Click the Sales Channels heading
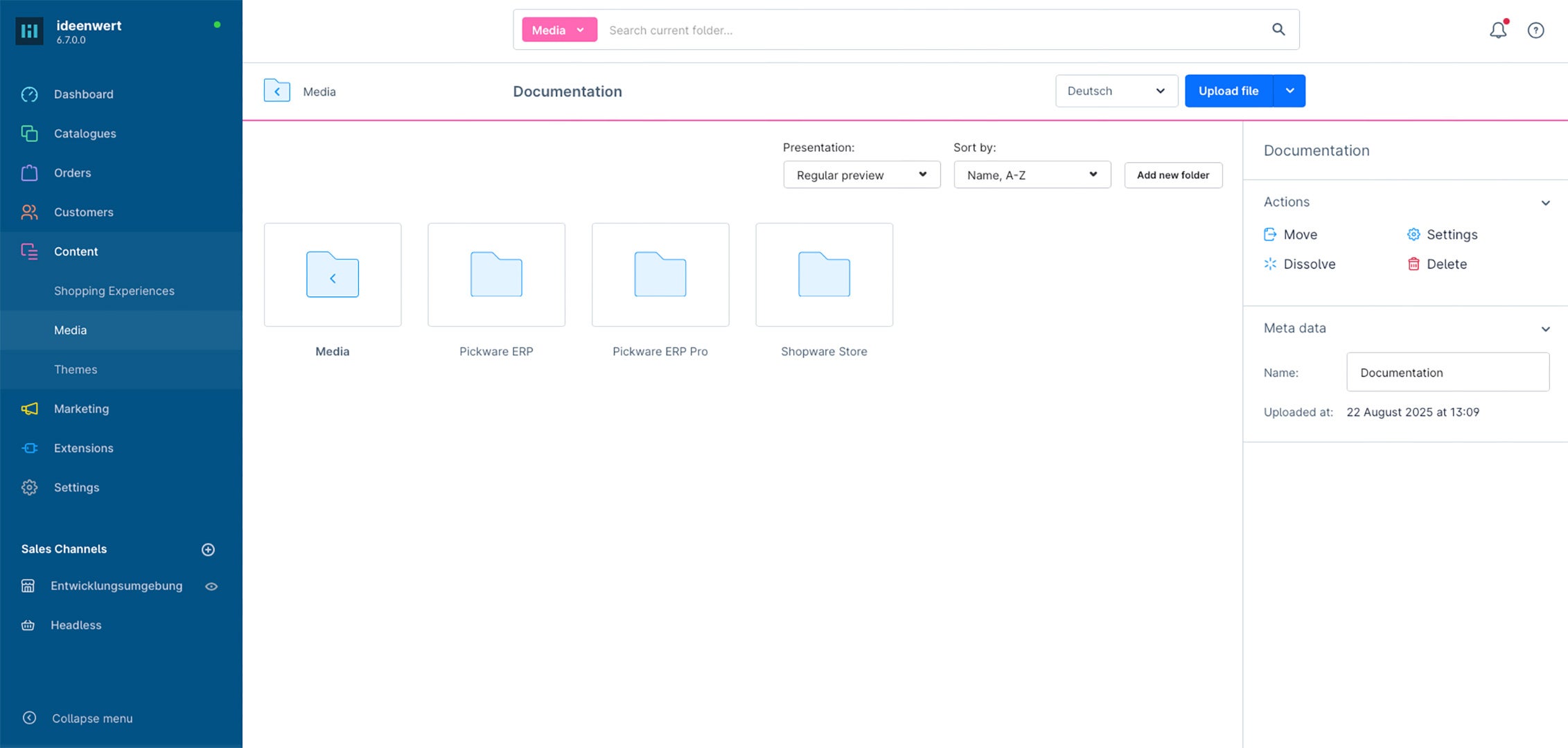The image size is (1568, 748). point(64,549)
